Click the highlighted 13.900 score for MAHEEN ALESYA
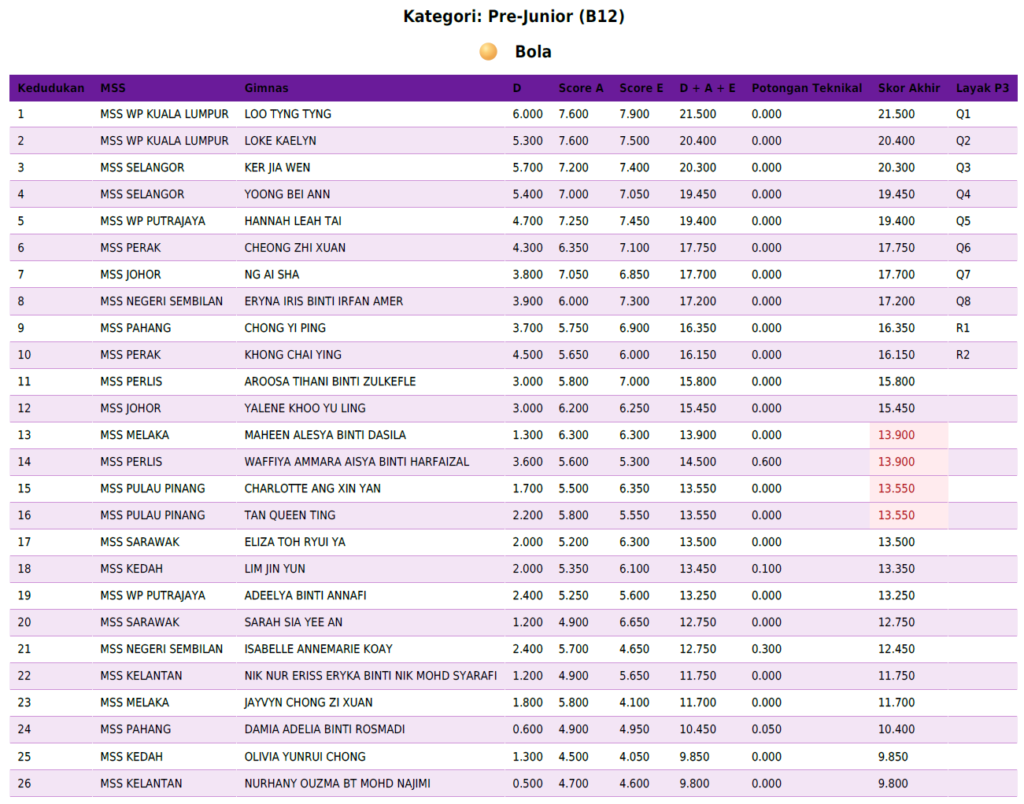The width and height of the screenshot is (1024, 804). point(896,435)
